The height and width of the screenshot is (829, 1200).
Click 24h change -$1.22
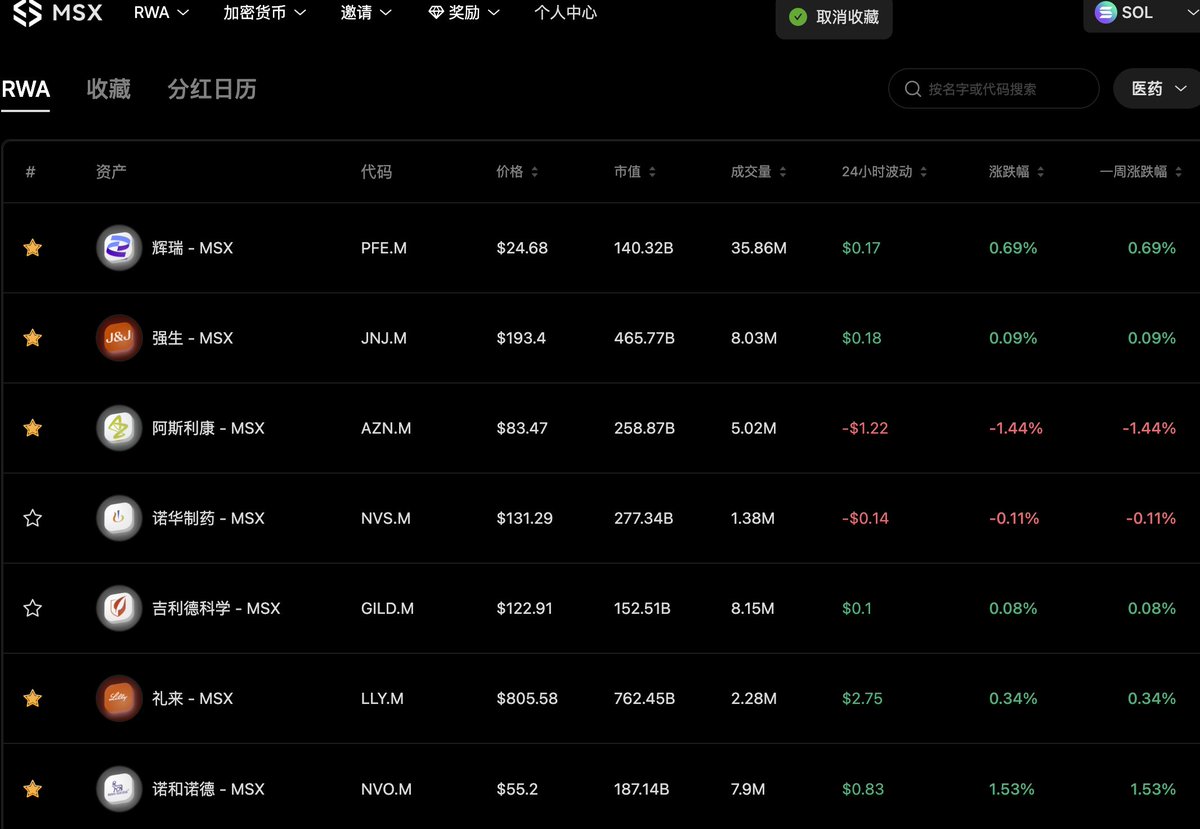[865, 428]
